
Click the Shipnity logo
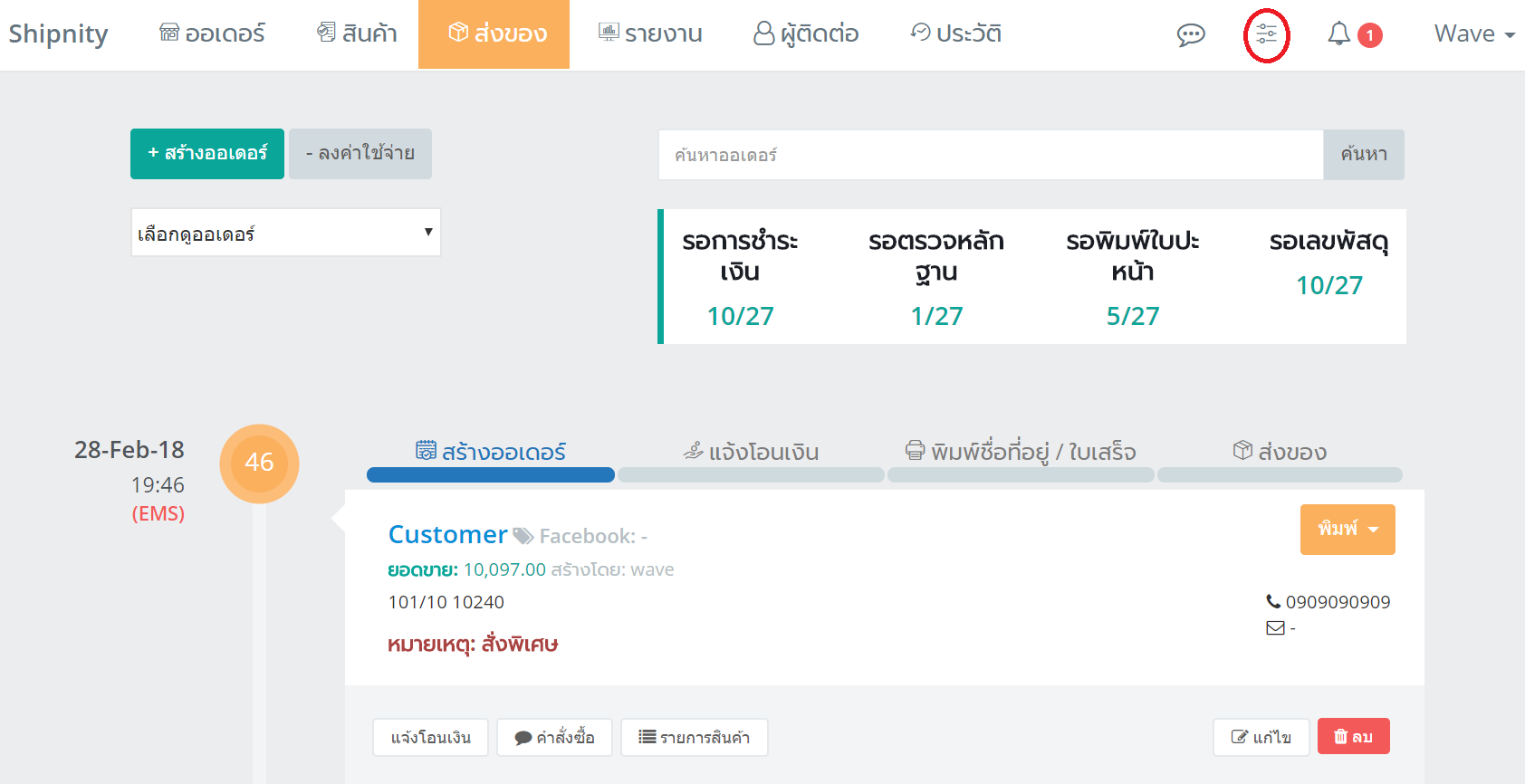(x=58, y=34)
